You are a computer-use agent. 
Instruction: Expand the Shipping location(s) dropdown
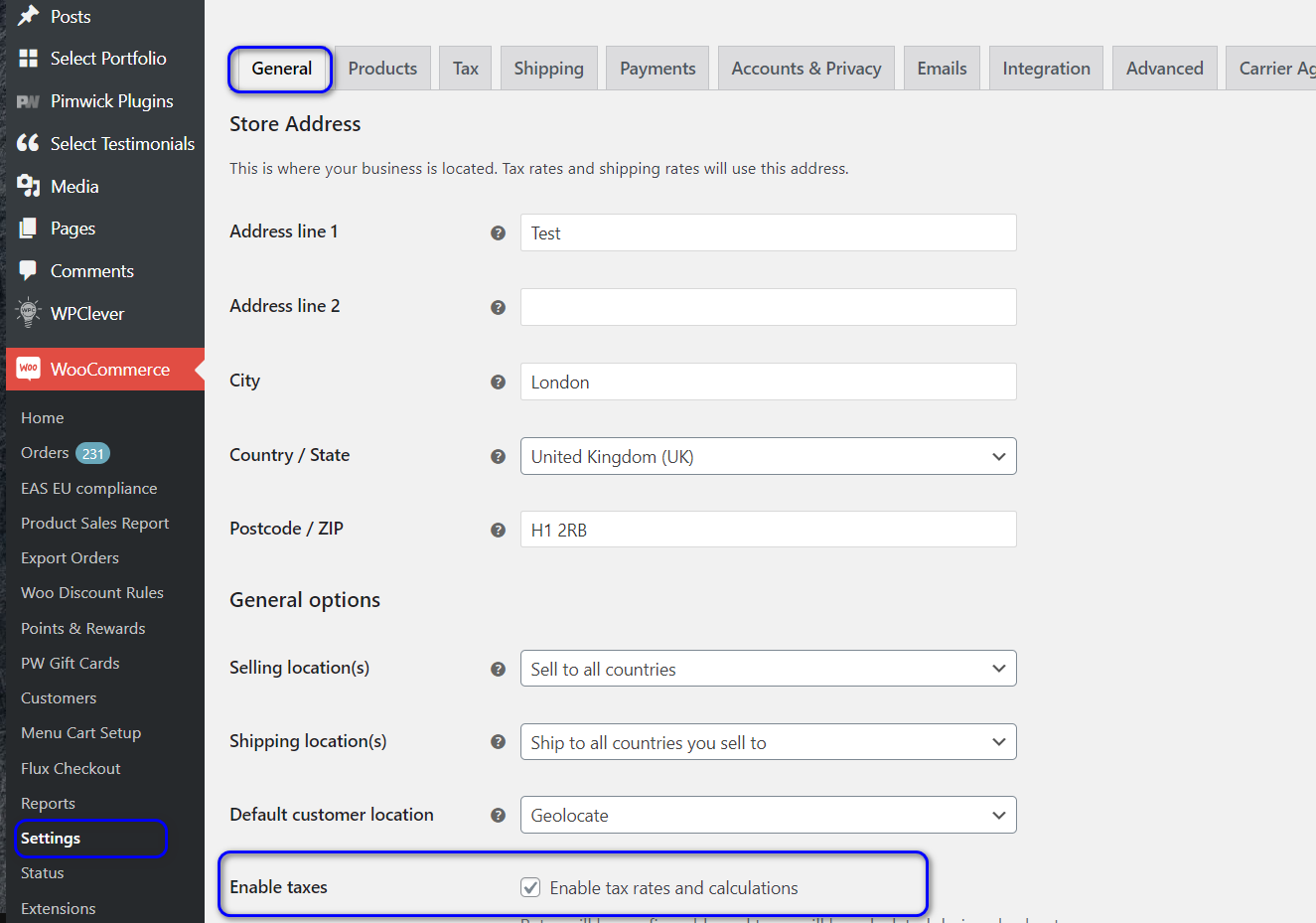[768, 742]
